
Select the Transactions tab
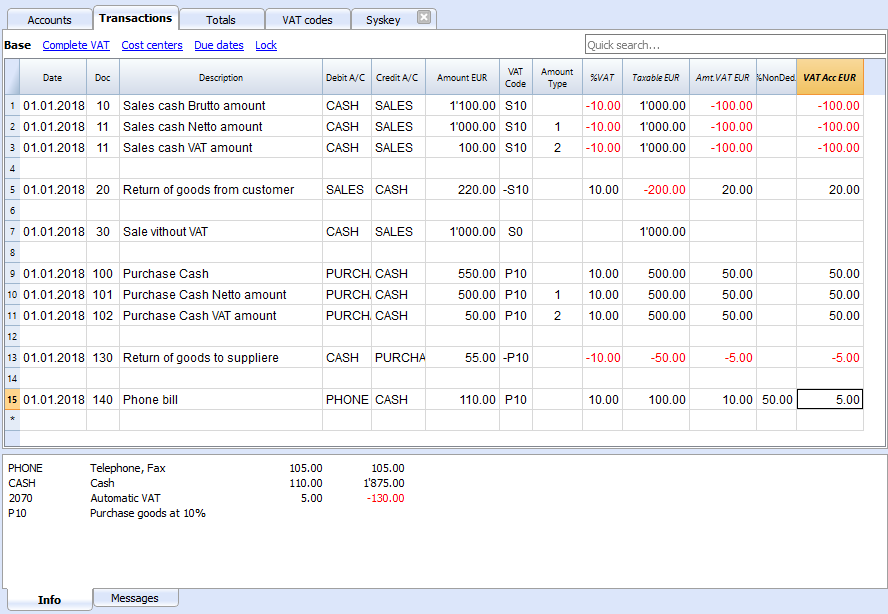point(135,18)
